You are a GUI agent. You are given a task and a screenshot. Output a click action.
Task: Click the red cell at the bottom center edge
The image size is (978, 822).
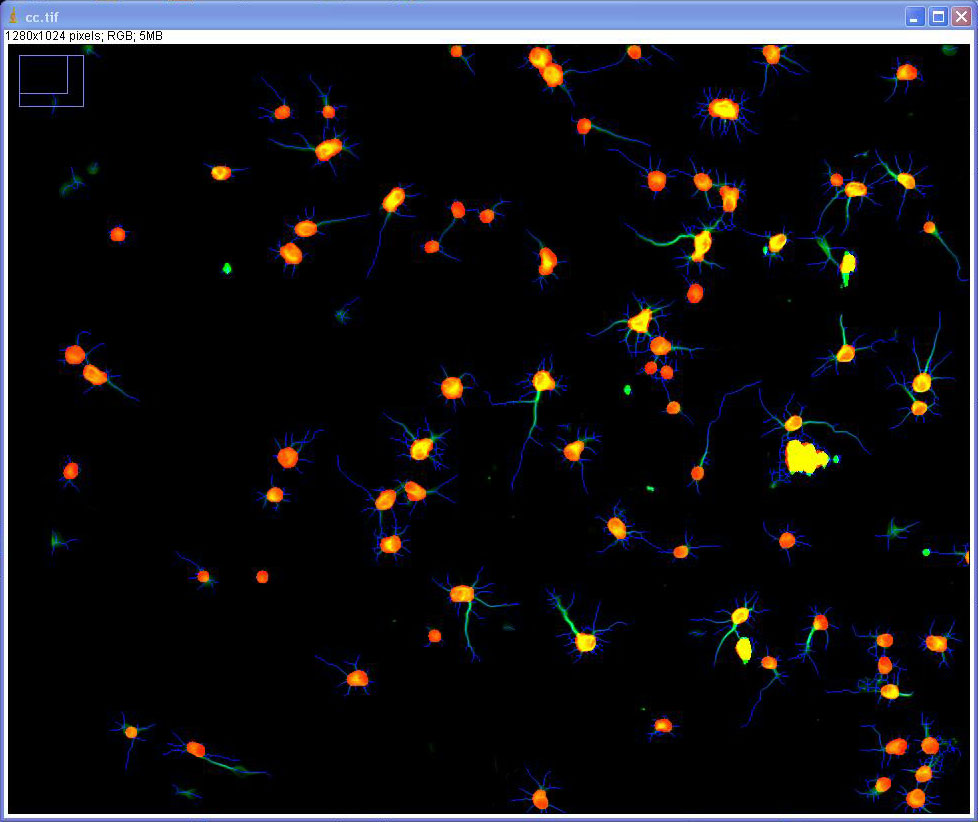click(x=540, y=798)
